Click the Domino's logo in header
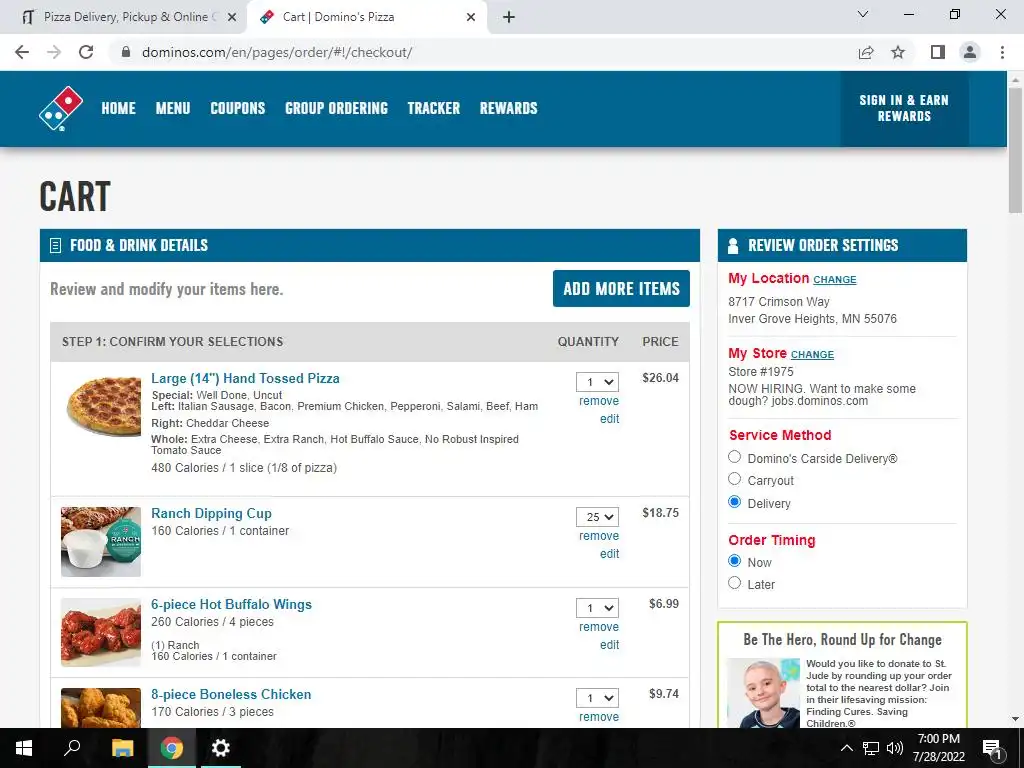The width and height of the screenshot is (1024, 768). pyautogui.click(x=61, y=108)
